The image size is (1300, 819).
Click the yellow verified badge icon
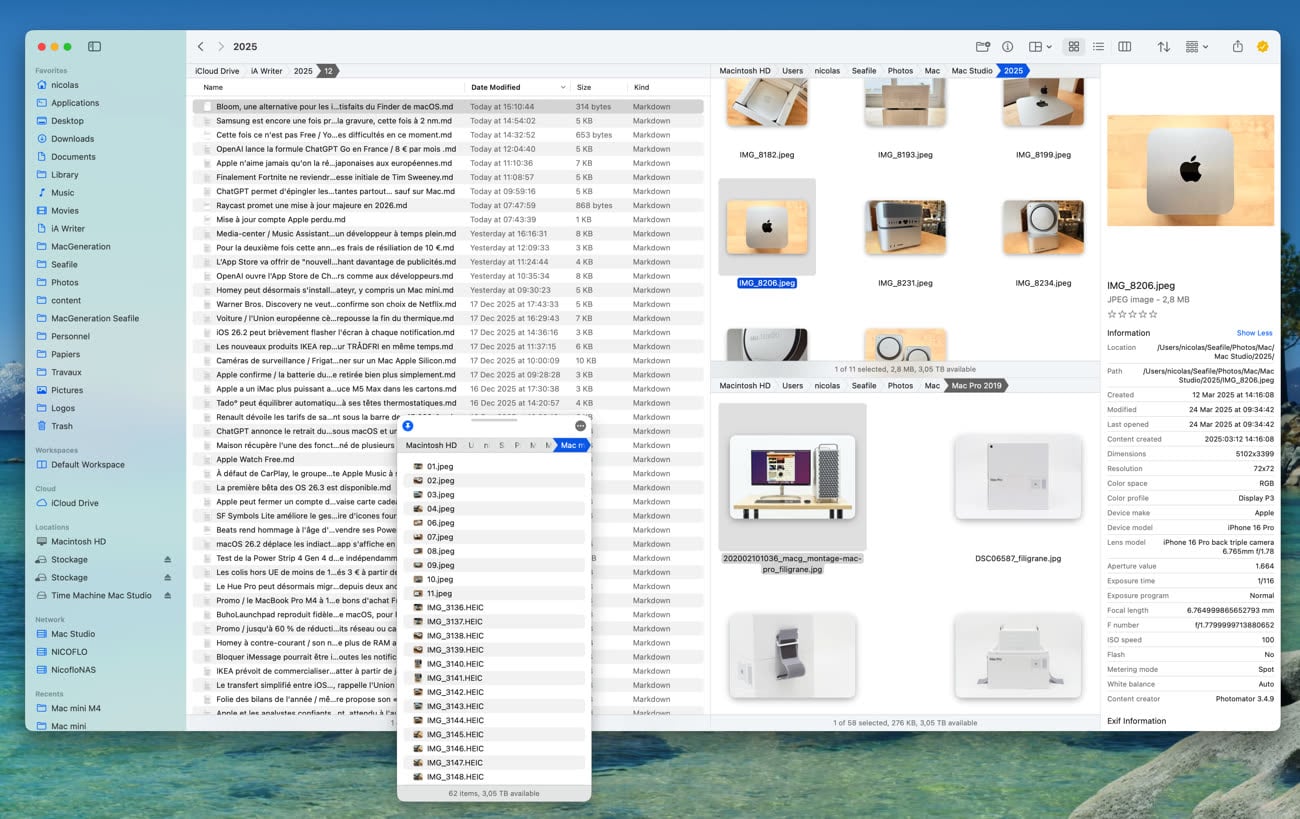point(1263,47)
